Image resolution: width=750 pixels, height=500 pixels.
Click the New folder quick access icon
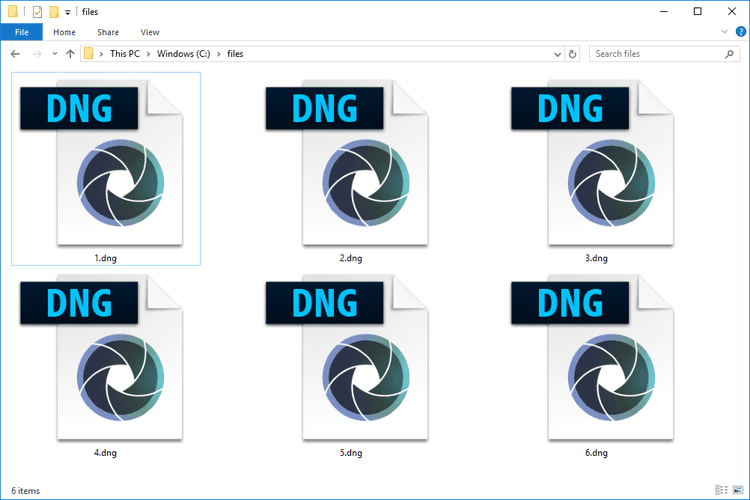pos(54,11)
